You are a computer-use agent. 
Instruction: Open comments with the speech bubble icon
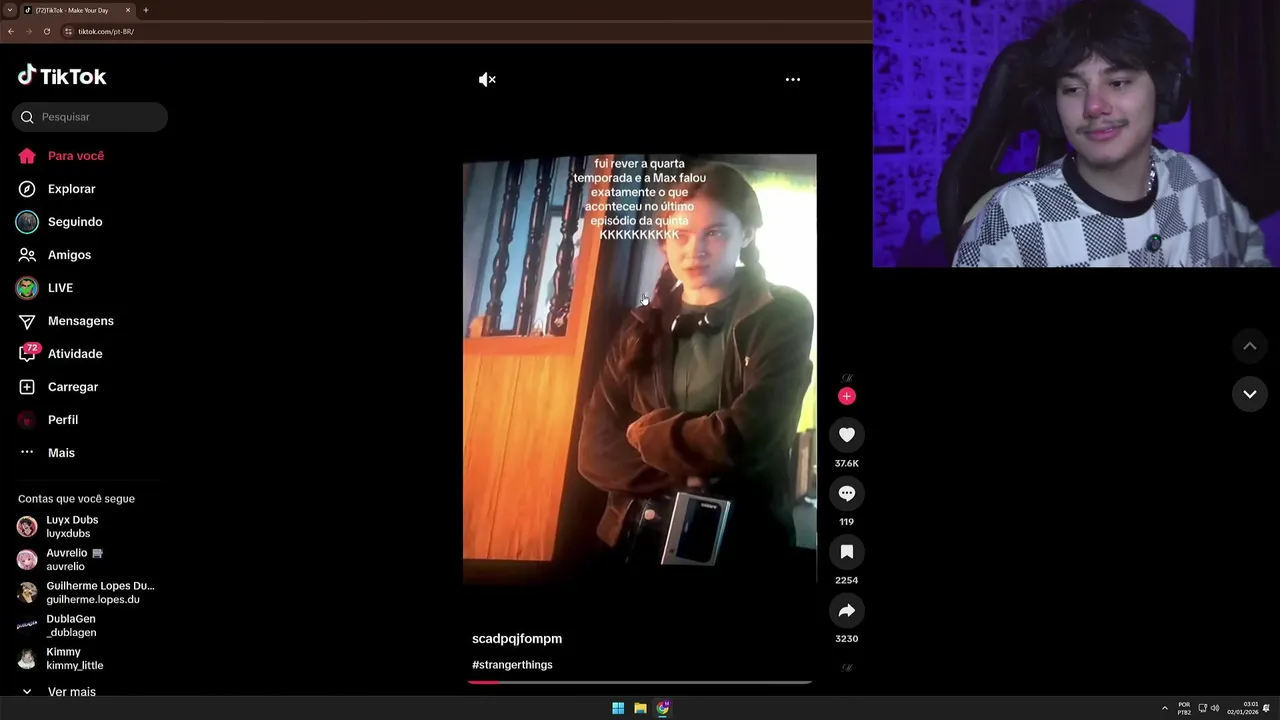pyautogui.click(x=847, y=493)
